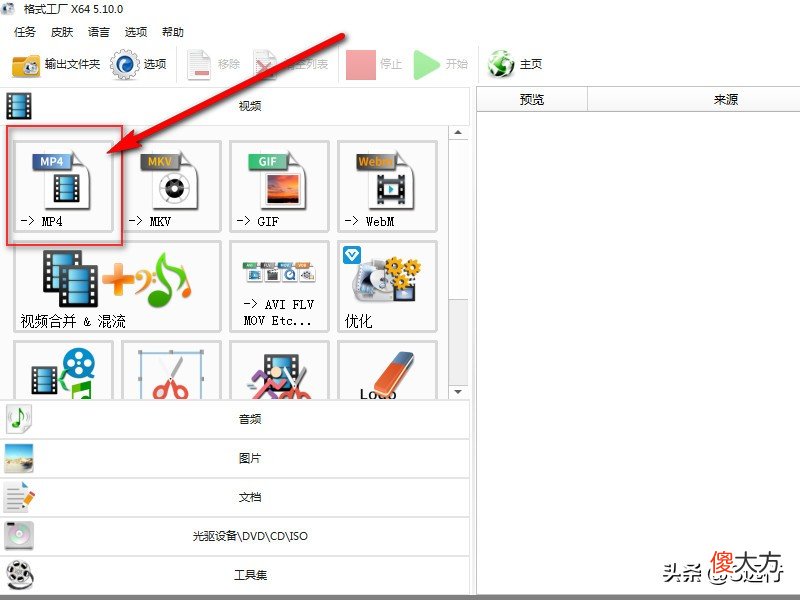Click the video list scroll up arrow

pyautogui.click(x=458, y=133)
